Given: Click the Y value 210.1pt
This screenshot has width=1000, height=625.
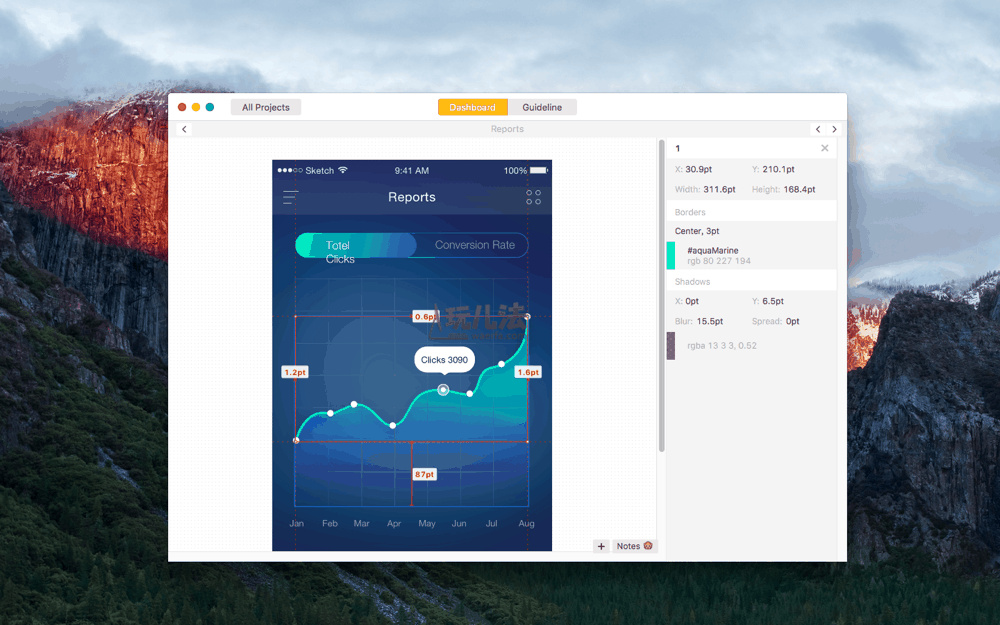Looking at the screenshot, I should 779,169.
